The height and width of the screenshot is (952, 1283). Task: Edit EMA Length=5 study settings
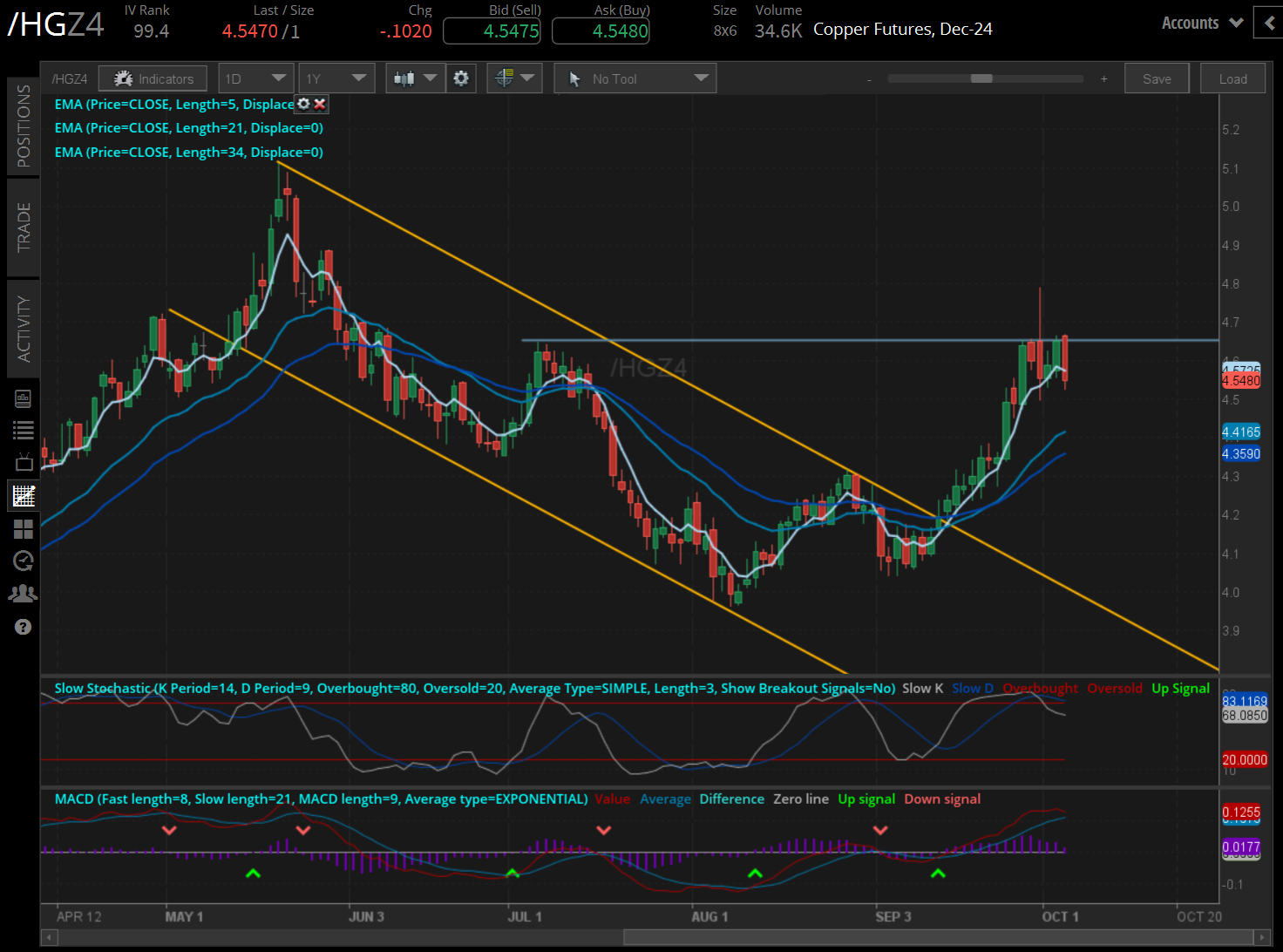point(303,104)
